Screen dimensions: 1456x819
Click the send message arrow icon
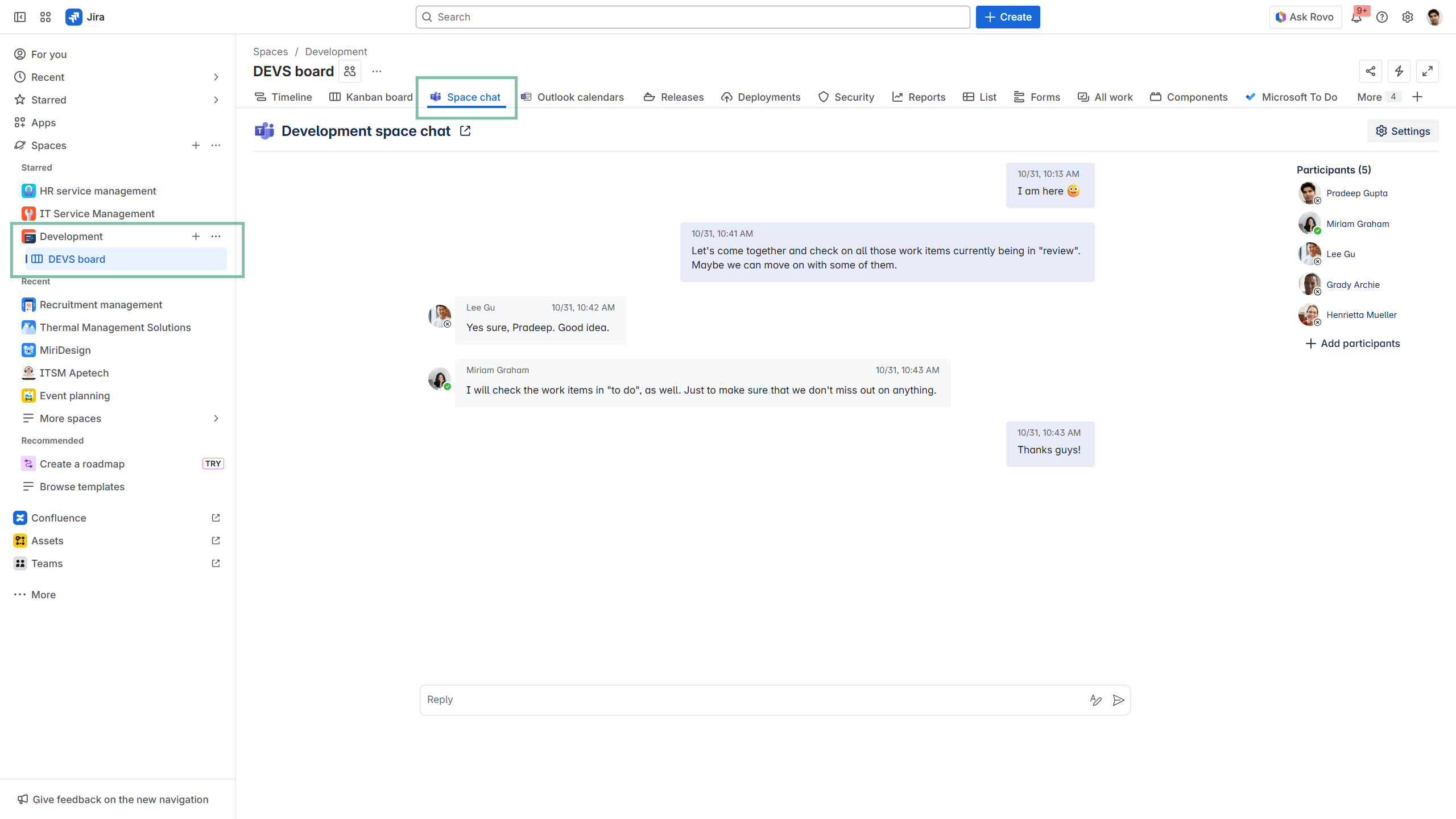(1118, 700)
